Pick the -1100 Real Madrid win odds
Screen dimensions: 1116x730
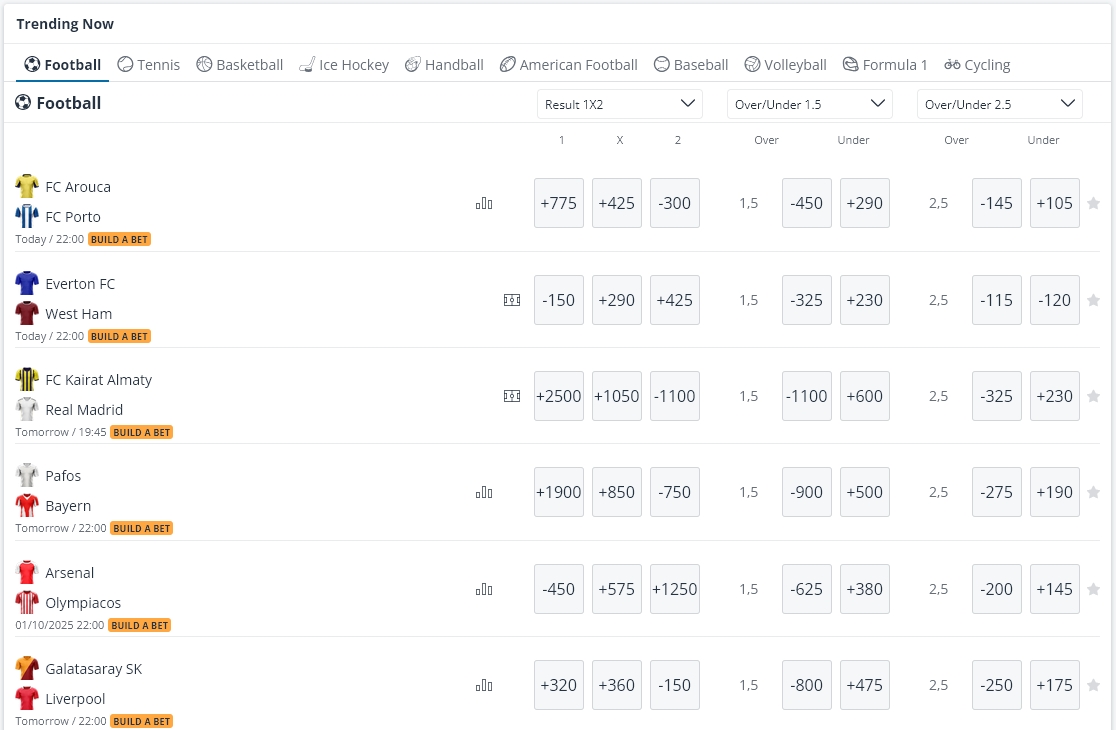pos(674,396)
